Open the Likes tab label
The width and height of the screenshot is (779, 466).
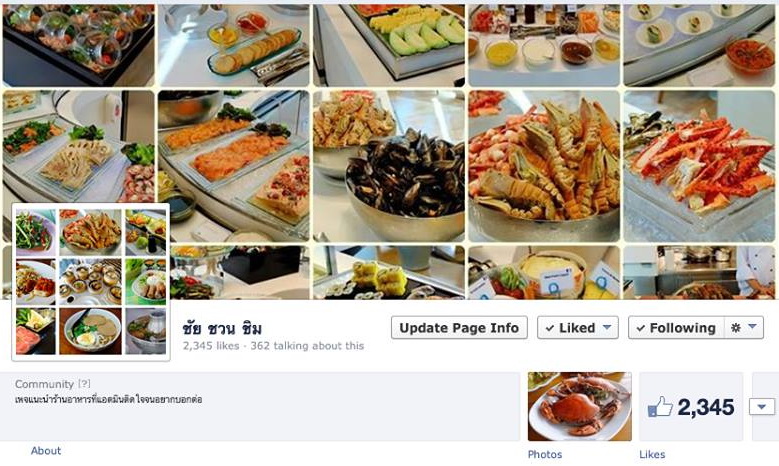coord(652,454)
